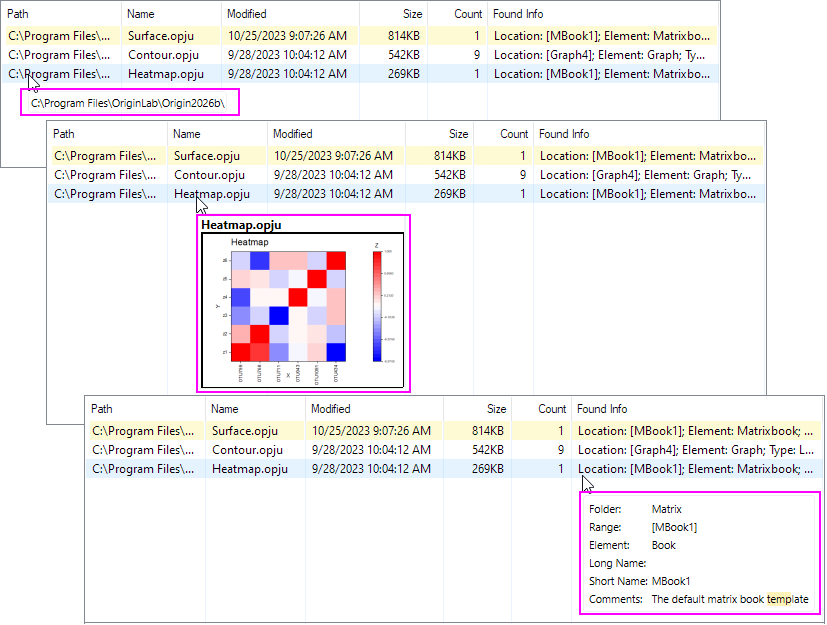Click Heatmap.opju found info in bottom panel
This screenshot has height=625, width=827.
click(x=695, y=468)
